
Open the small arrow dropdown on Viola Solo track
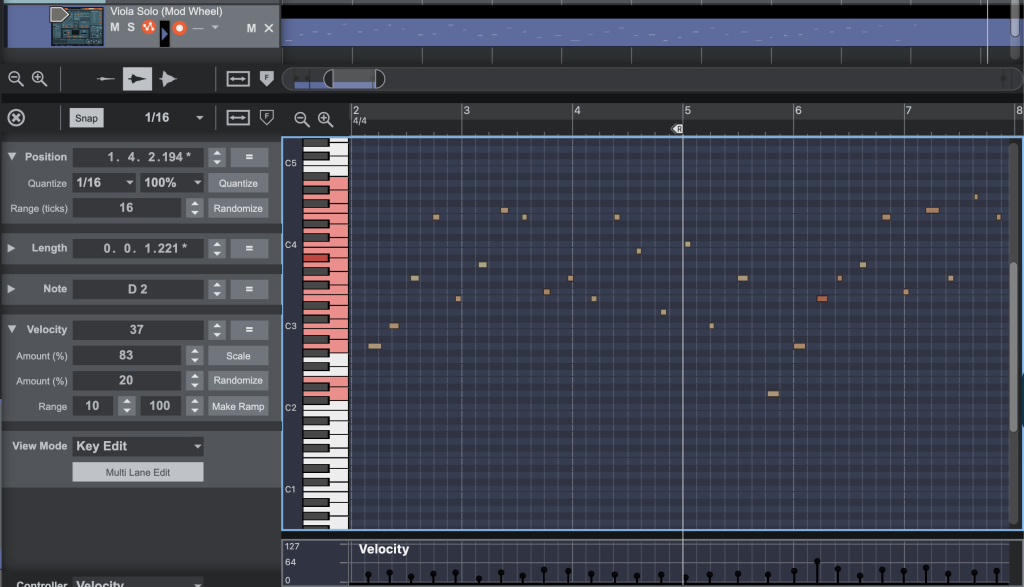215,27
